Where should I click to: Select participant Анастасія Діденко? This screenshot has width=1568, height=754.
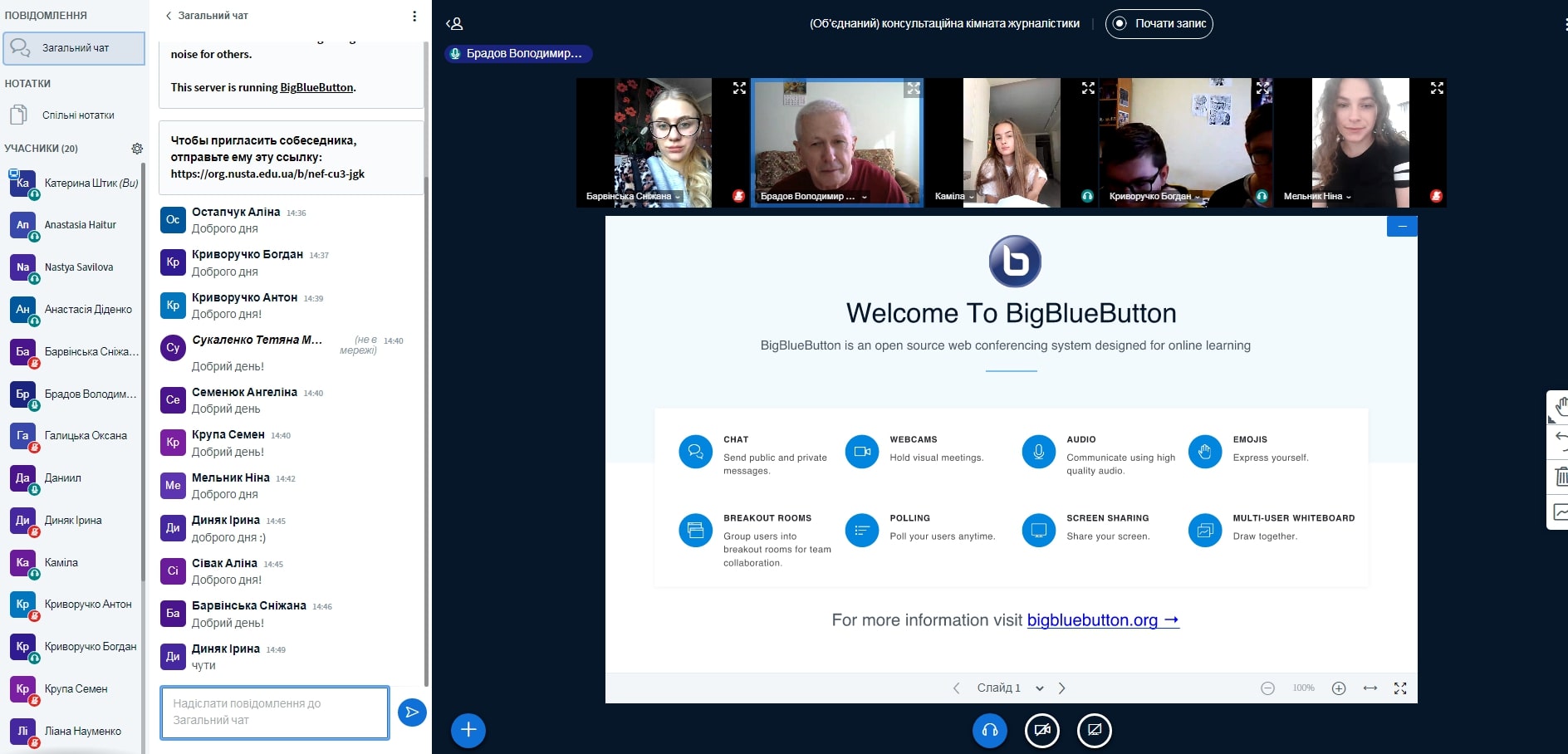[x=74, y=310]
